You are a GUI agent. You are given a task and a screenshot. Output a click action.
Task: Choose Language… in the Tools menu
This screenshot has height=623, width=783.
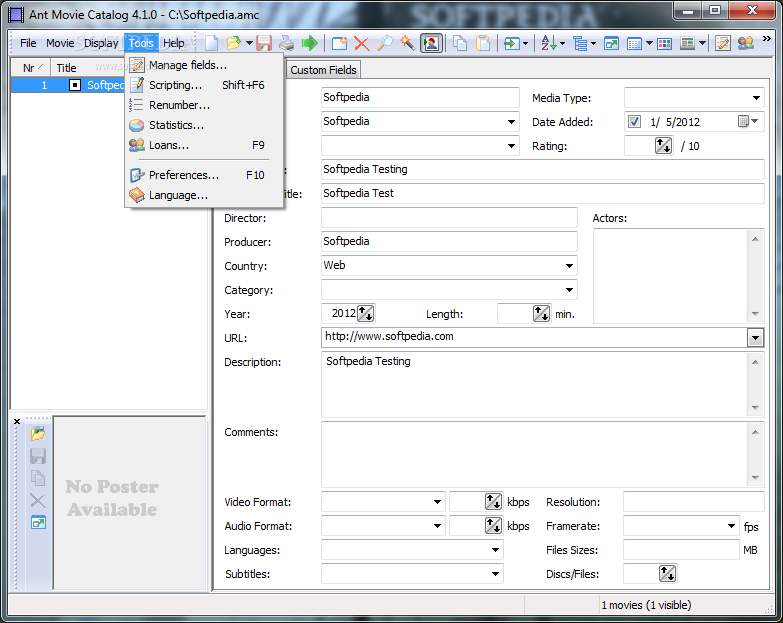tap(204, 195)
